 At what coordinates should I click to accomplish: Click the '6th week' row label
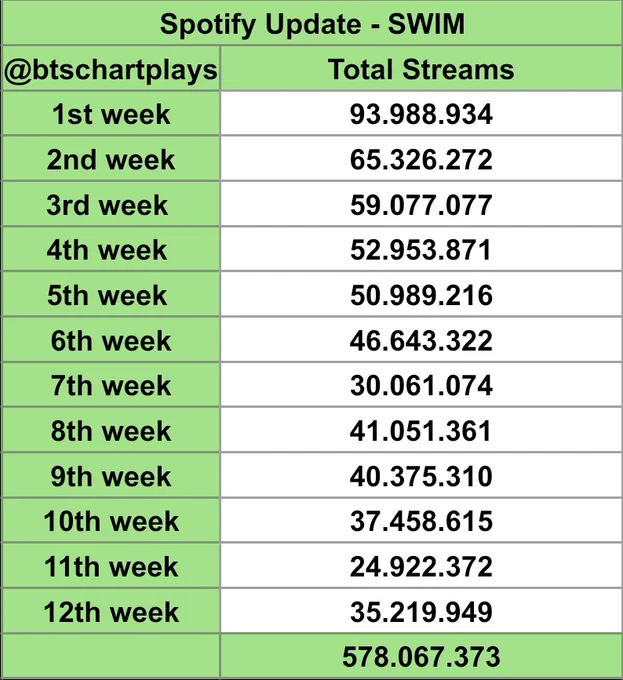111,340
